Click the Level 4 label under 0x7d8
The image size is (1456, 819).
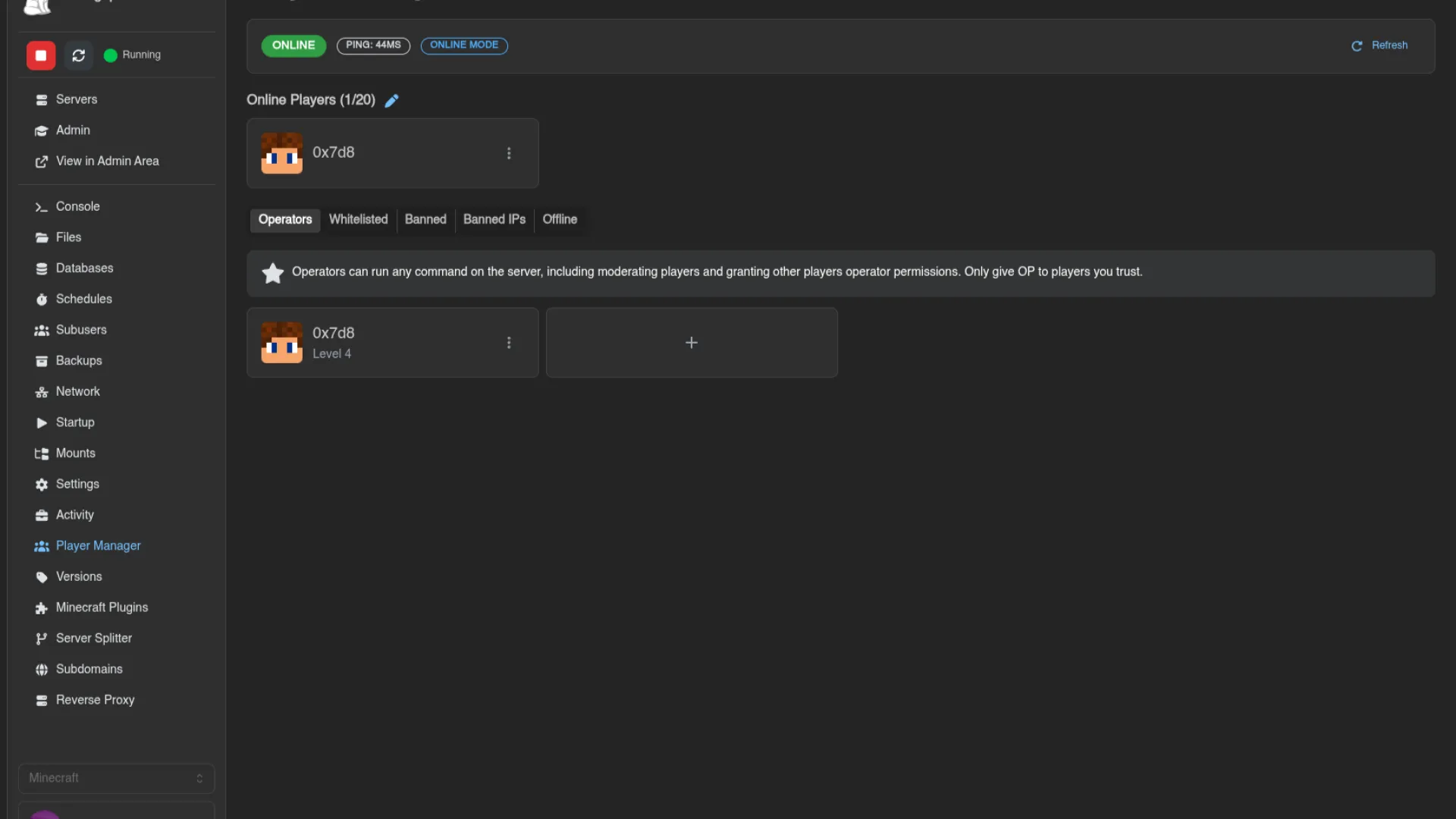point(331,354)
